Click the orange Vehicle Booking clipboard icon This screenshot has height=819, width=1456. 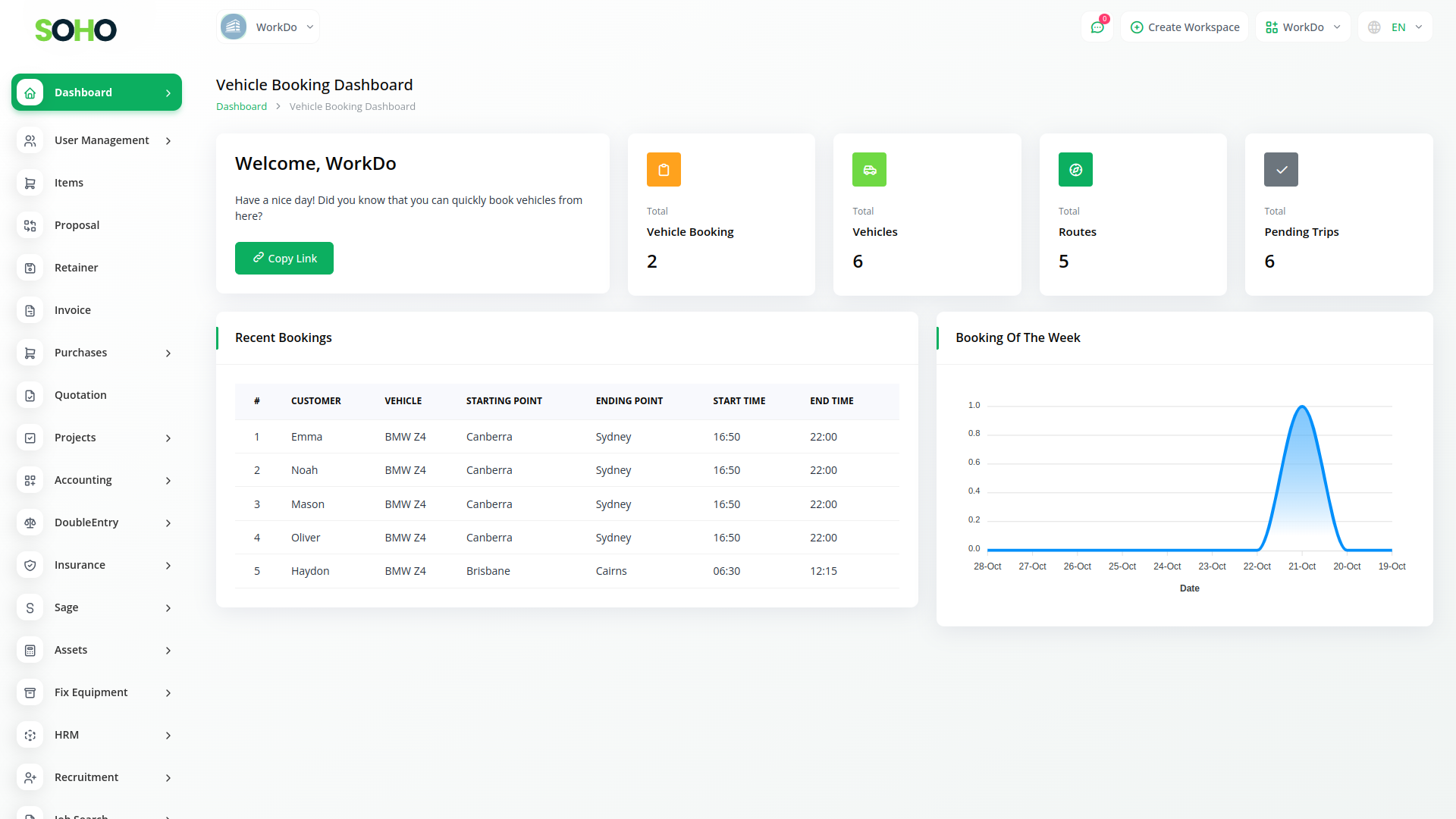click(x=664, y=170)
